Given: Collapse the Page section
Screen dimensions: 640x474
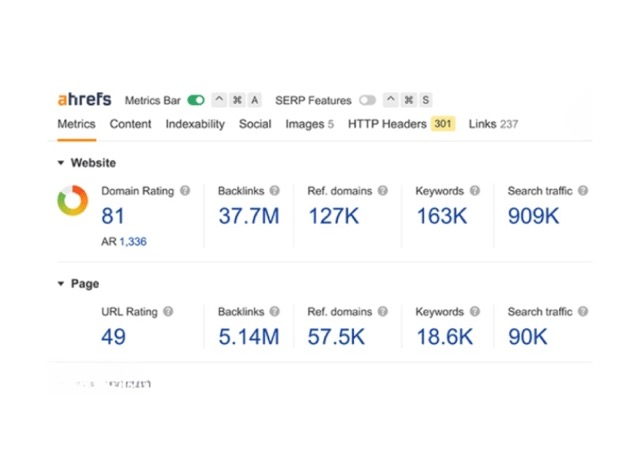Looking at the screenshot, I should pos(61,284).
